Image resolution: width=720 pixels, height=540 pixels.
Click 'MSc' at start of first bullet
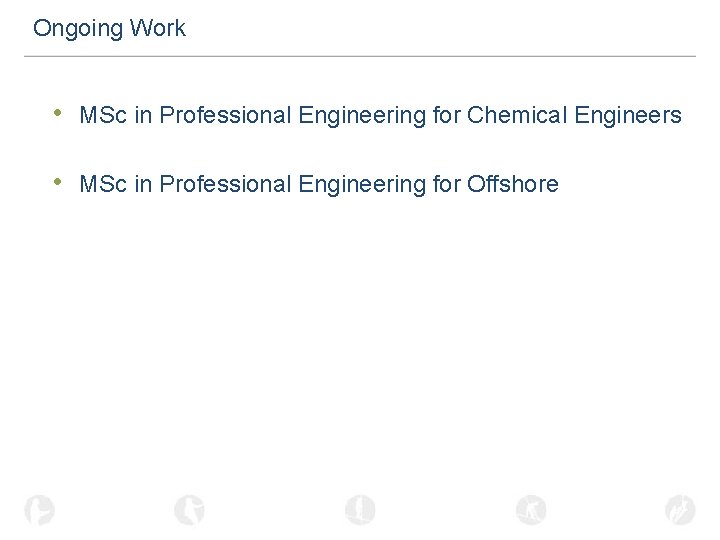[x=103, y=116]
